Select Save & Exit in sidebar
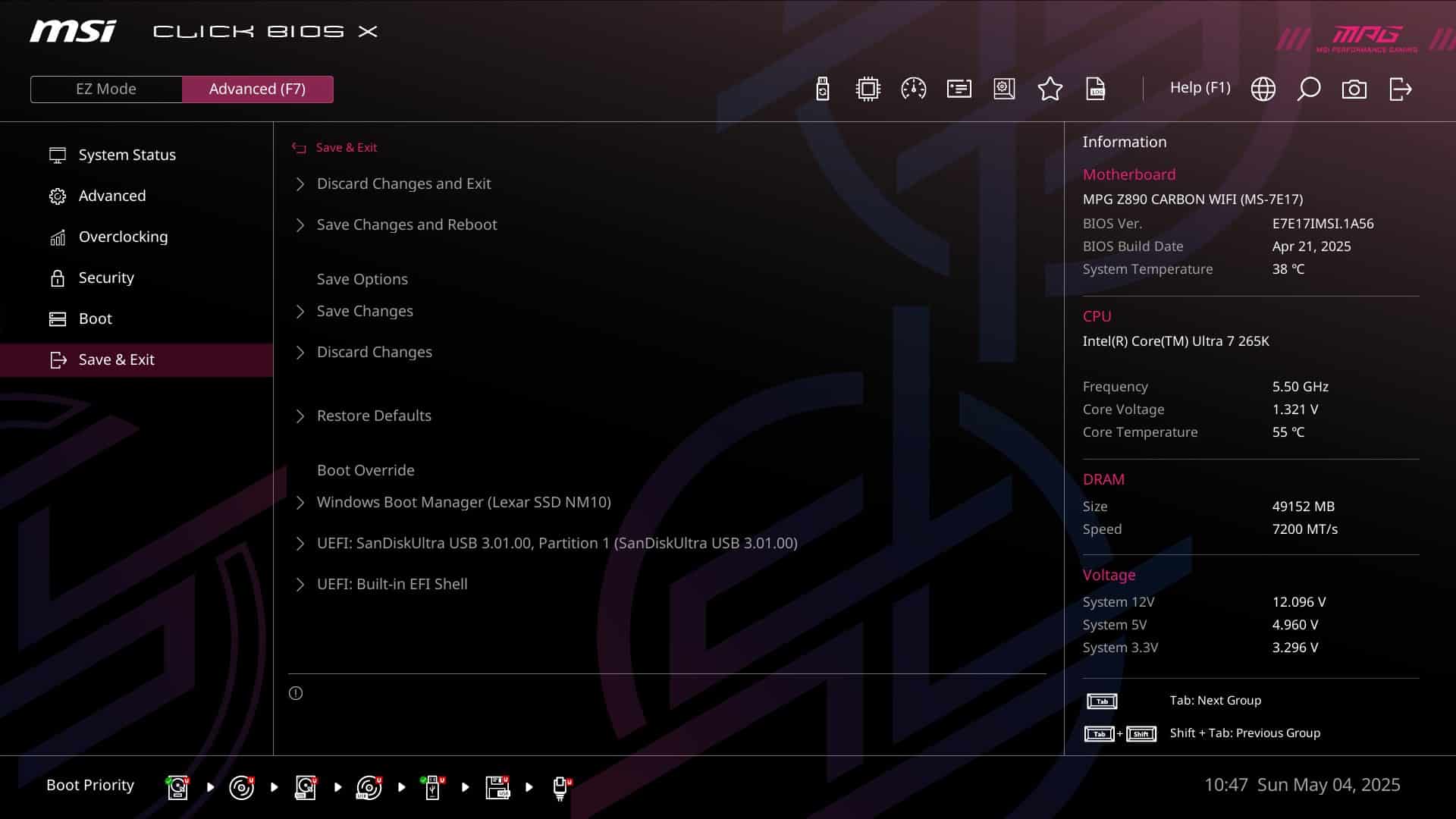 [x=136, y=359]
